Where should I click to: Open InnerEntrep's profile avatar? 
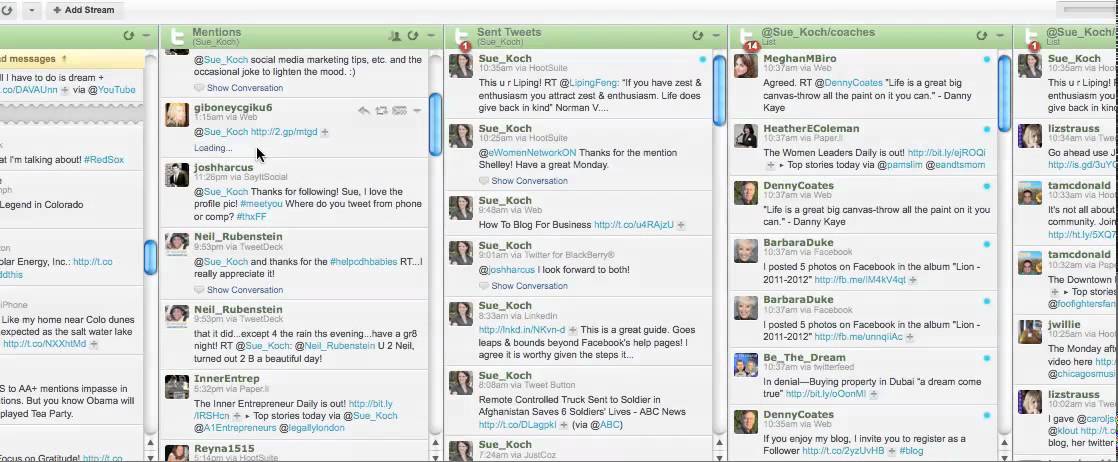[x=177, y=386]
